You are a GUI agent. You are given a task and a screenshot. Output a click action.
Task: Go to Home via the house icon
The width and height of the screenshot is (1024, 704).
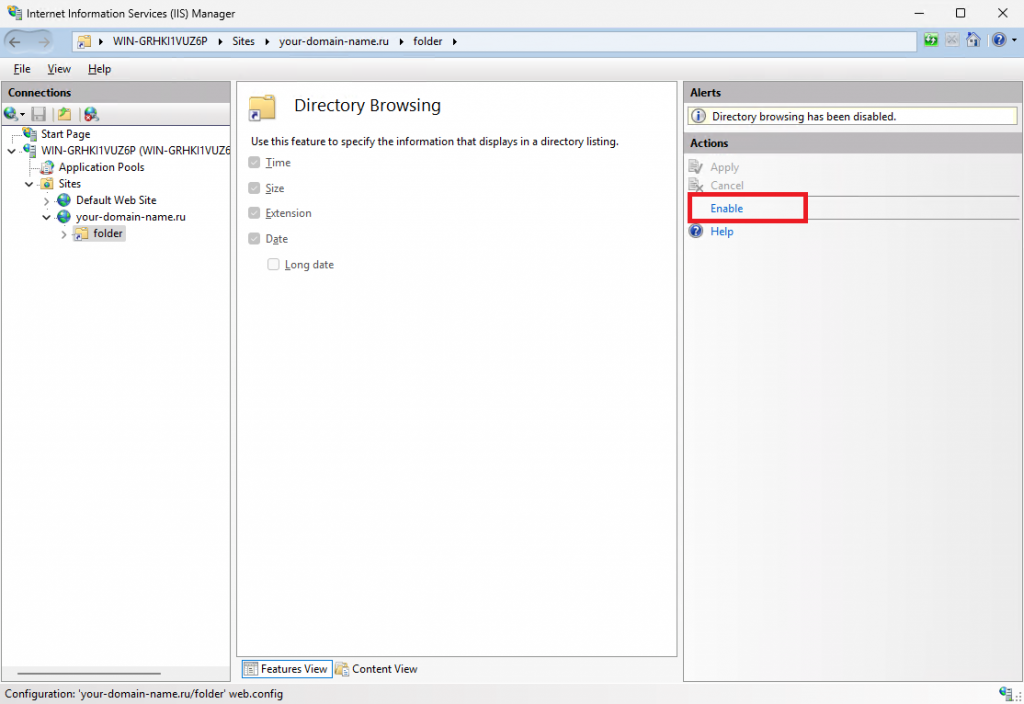973,40
